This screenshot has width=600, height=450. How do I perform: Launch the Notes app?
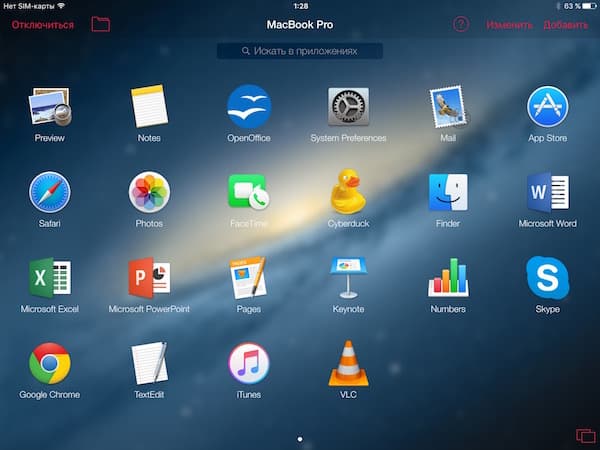[x=149, y=106]
